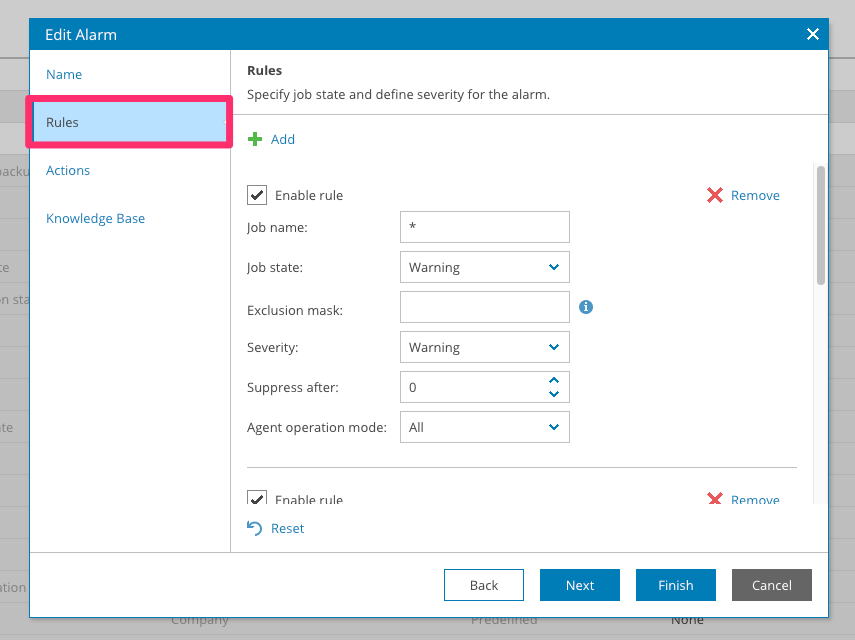Click the Finish button
The image size is (855, 640).
pos(675,586)
